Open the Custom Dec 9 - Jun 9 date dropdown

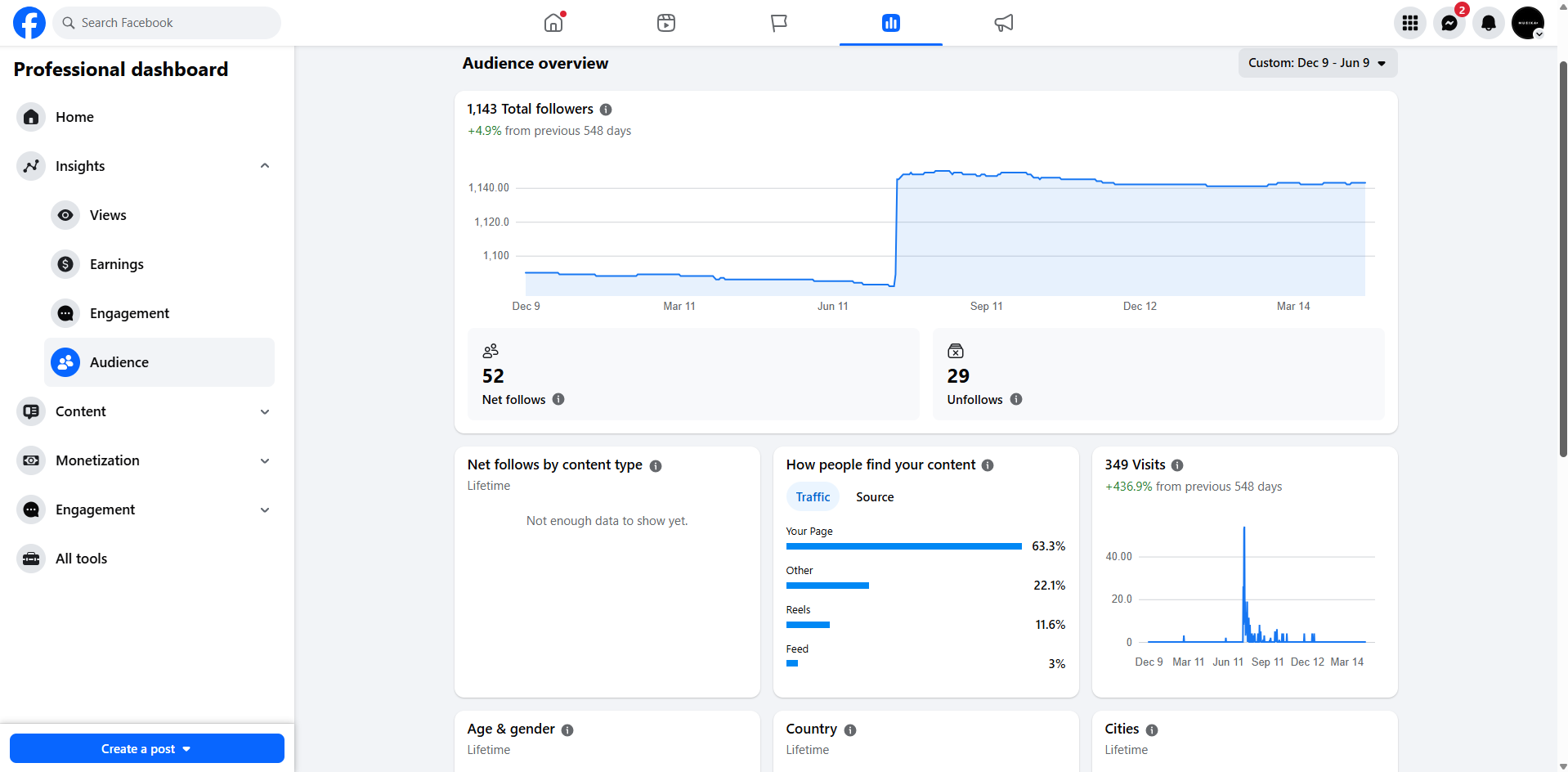1318,63
